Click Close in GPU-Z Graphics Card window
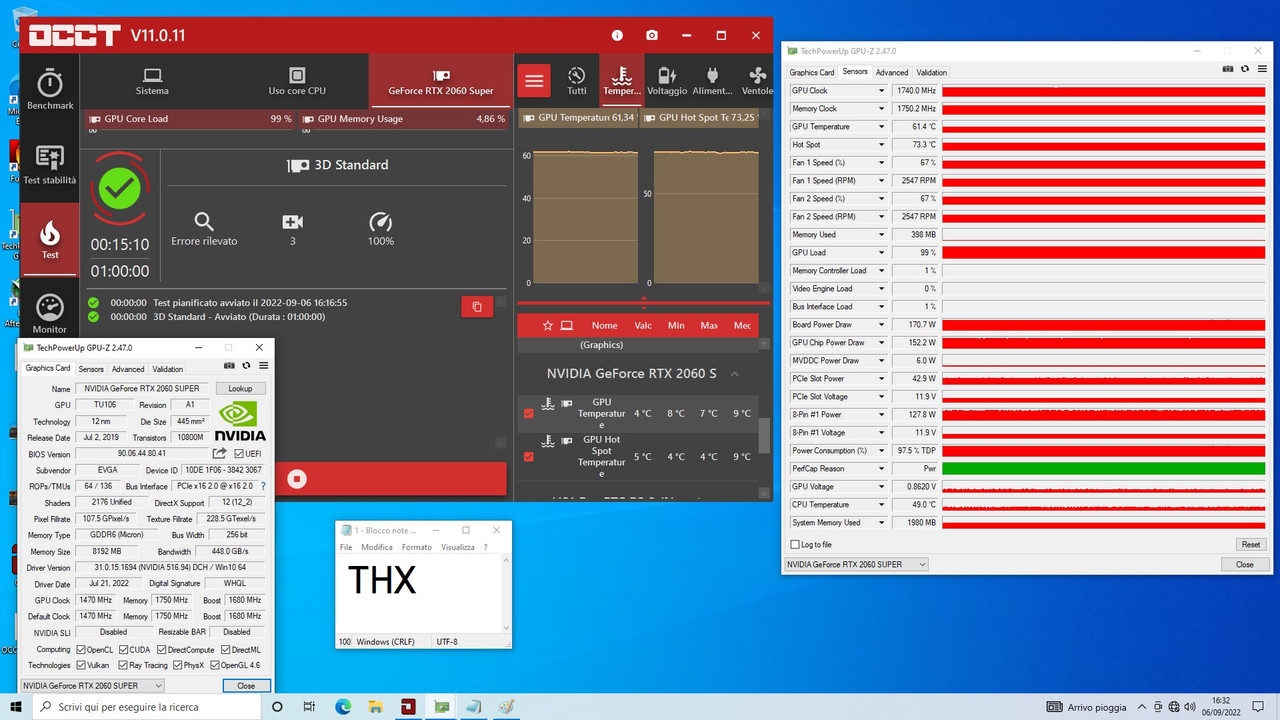 (x=246, y=685)
